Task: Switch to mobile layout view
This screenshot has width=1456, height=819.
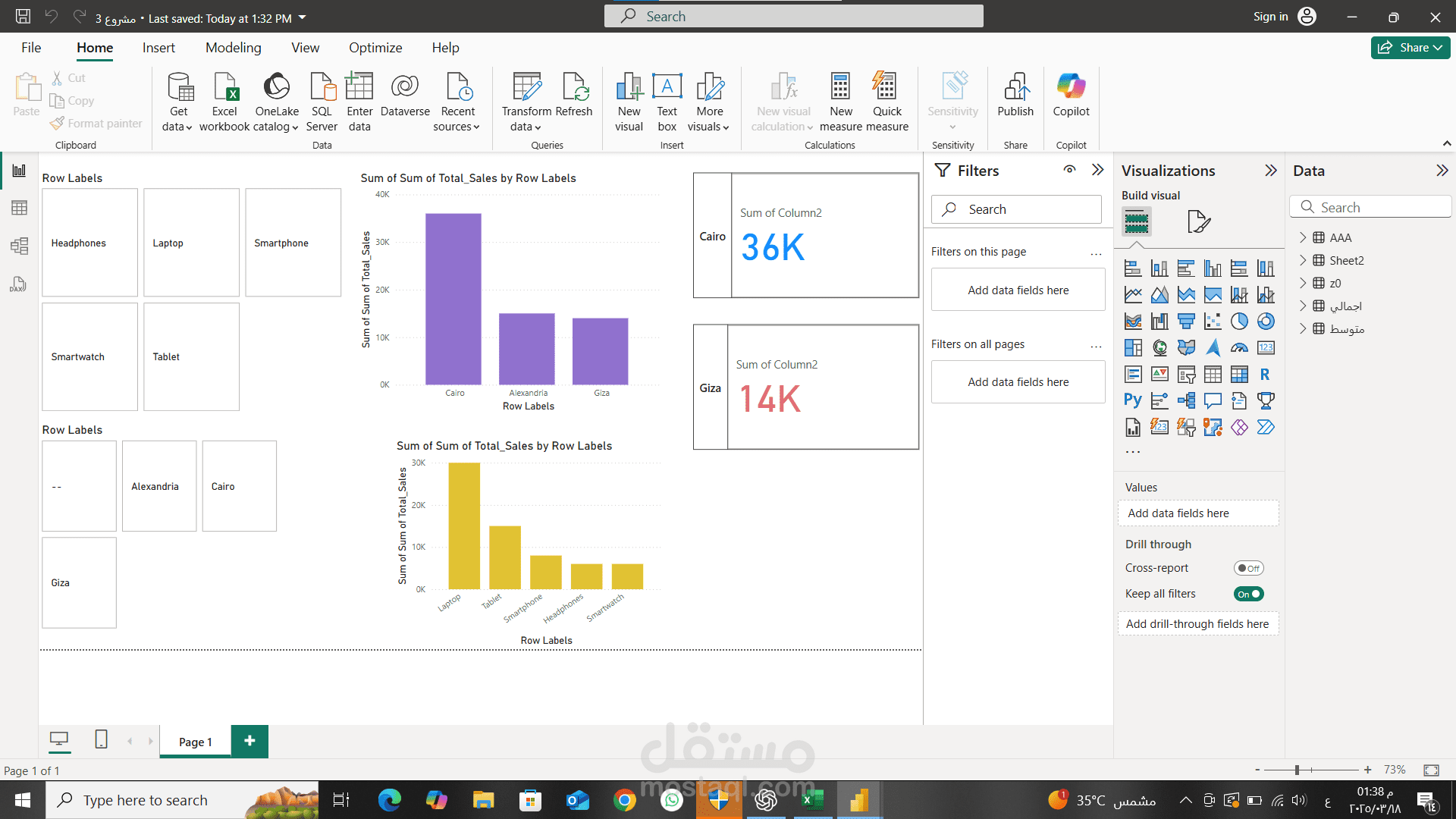Action: tap(101, 739)
